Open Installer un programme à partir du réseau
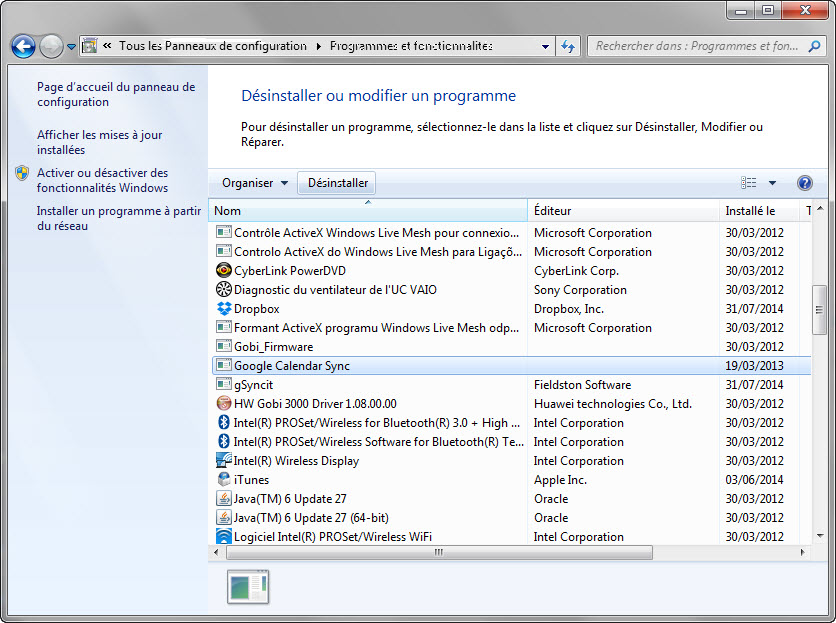836x623 pixels. (119, 218)
